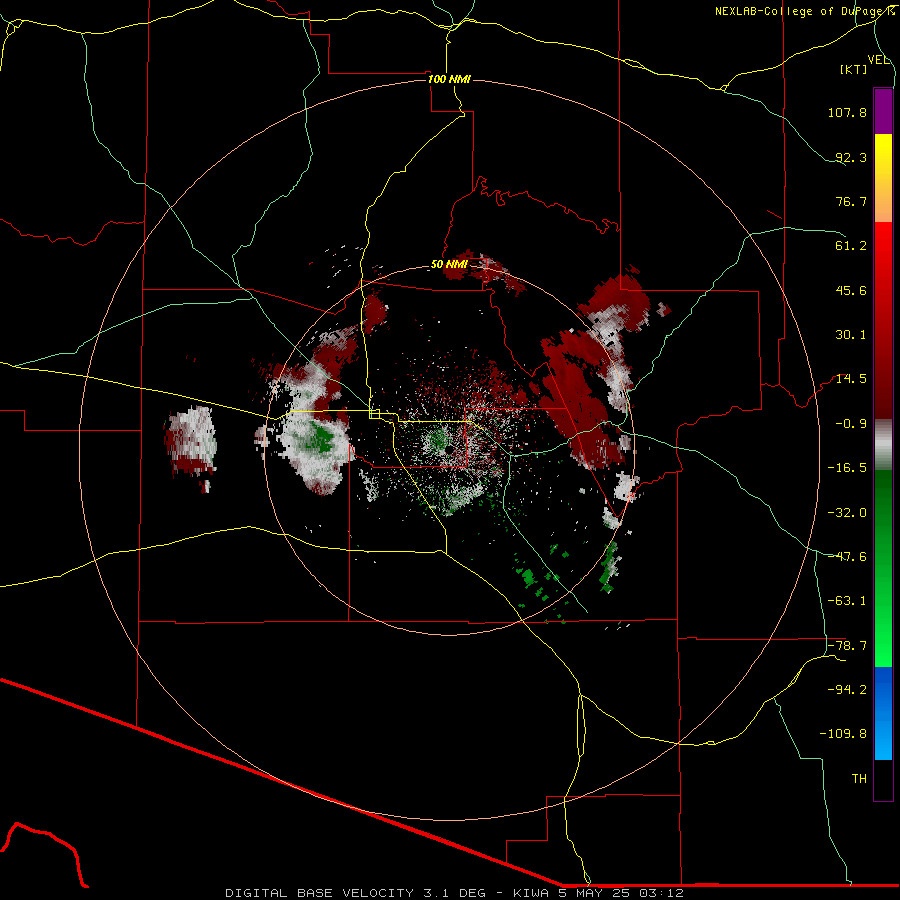This screenshot has width=900, height=900.
Task: Select the 14.5 legend value
Action: [x=851, y=379]
